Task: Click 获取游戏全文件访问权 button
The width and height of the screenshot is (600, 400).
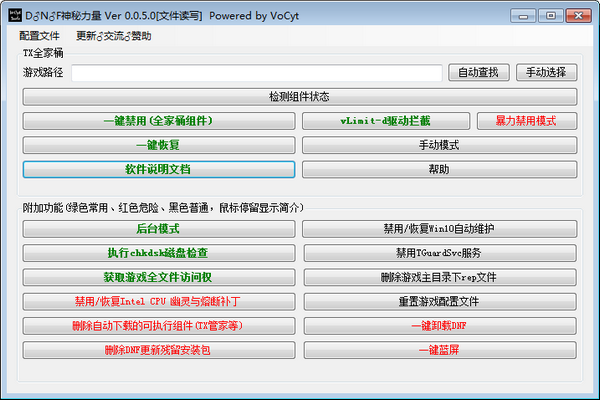Action: tap(159, 278)
